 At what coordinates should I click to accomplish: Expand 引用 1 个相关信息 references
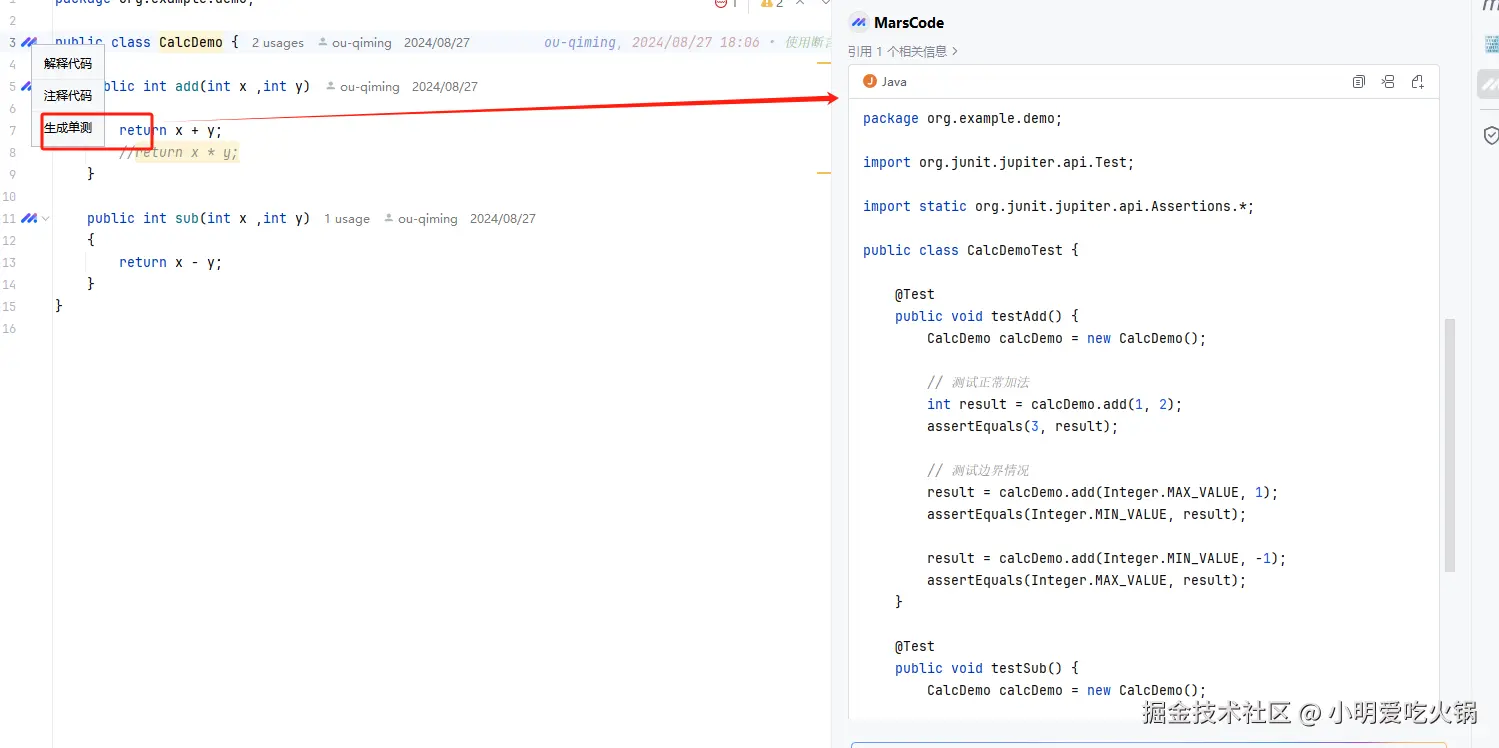(x=903, y=51)
